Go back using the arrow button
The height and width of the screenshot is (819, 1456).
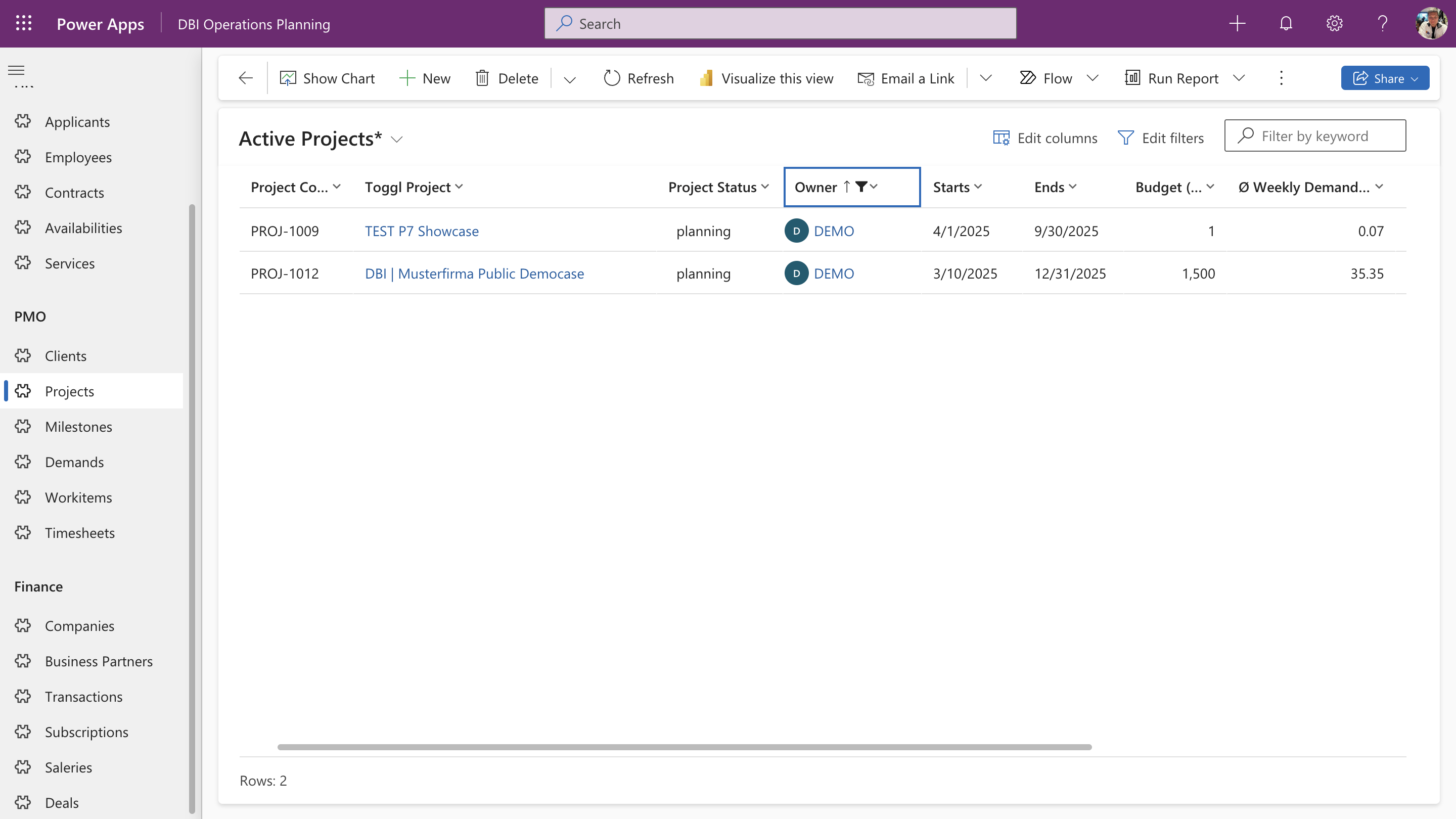pyautogui.click(x=246, y=78)
